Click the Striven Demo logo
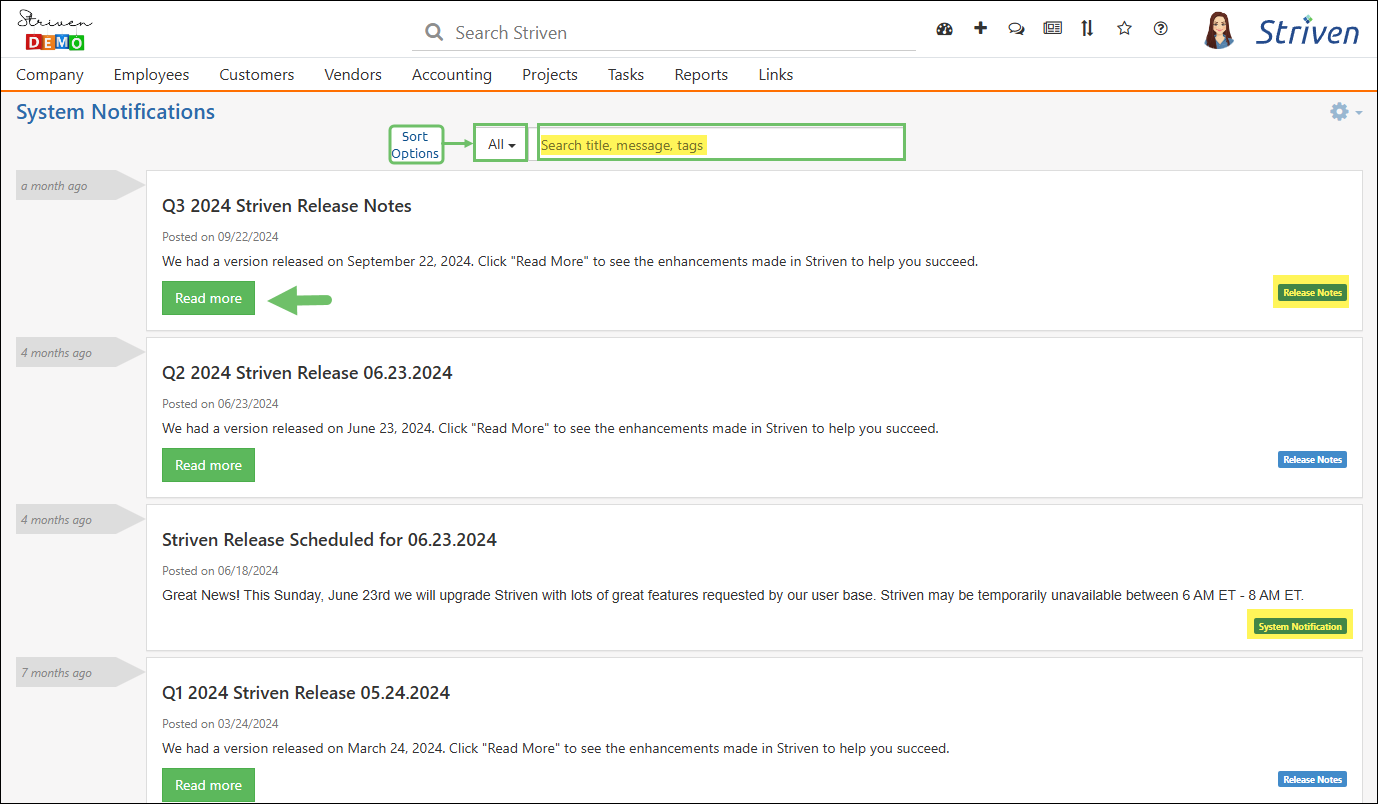1378x804 pixels. click(55, 30)
